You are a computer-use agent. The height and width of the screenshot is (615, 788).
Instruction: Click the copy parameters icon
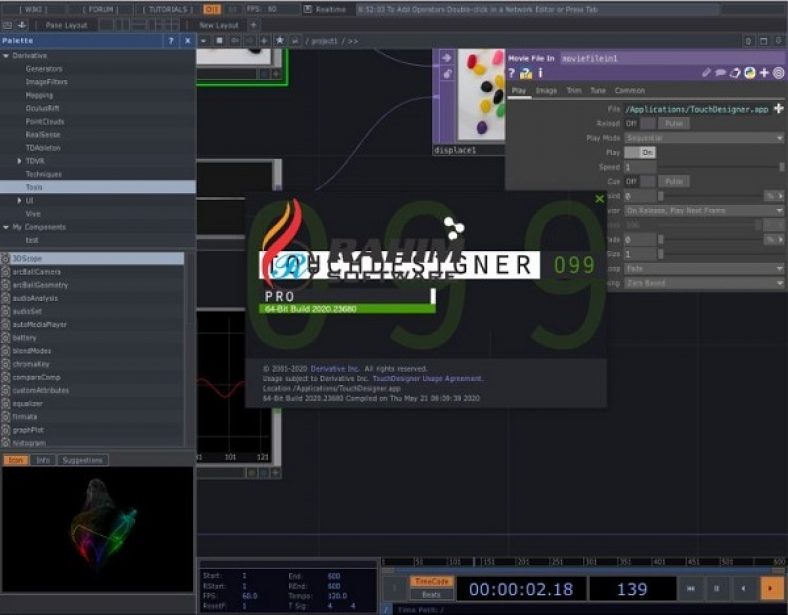click(x=735, y=73)
